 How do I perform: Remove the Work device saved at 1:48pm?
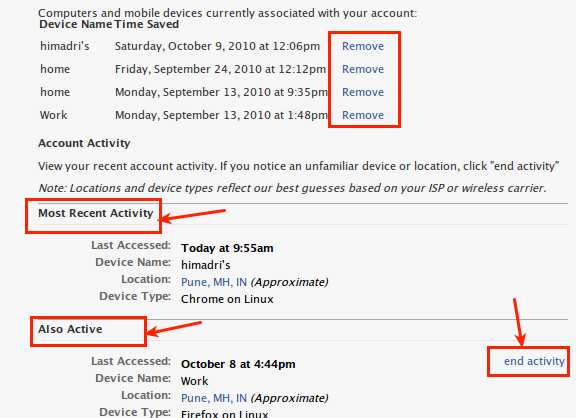pos(363,115)
